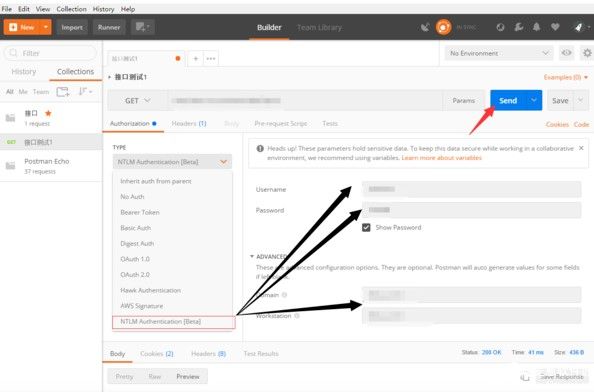Switch to the Builder tab

coord(269,27)
